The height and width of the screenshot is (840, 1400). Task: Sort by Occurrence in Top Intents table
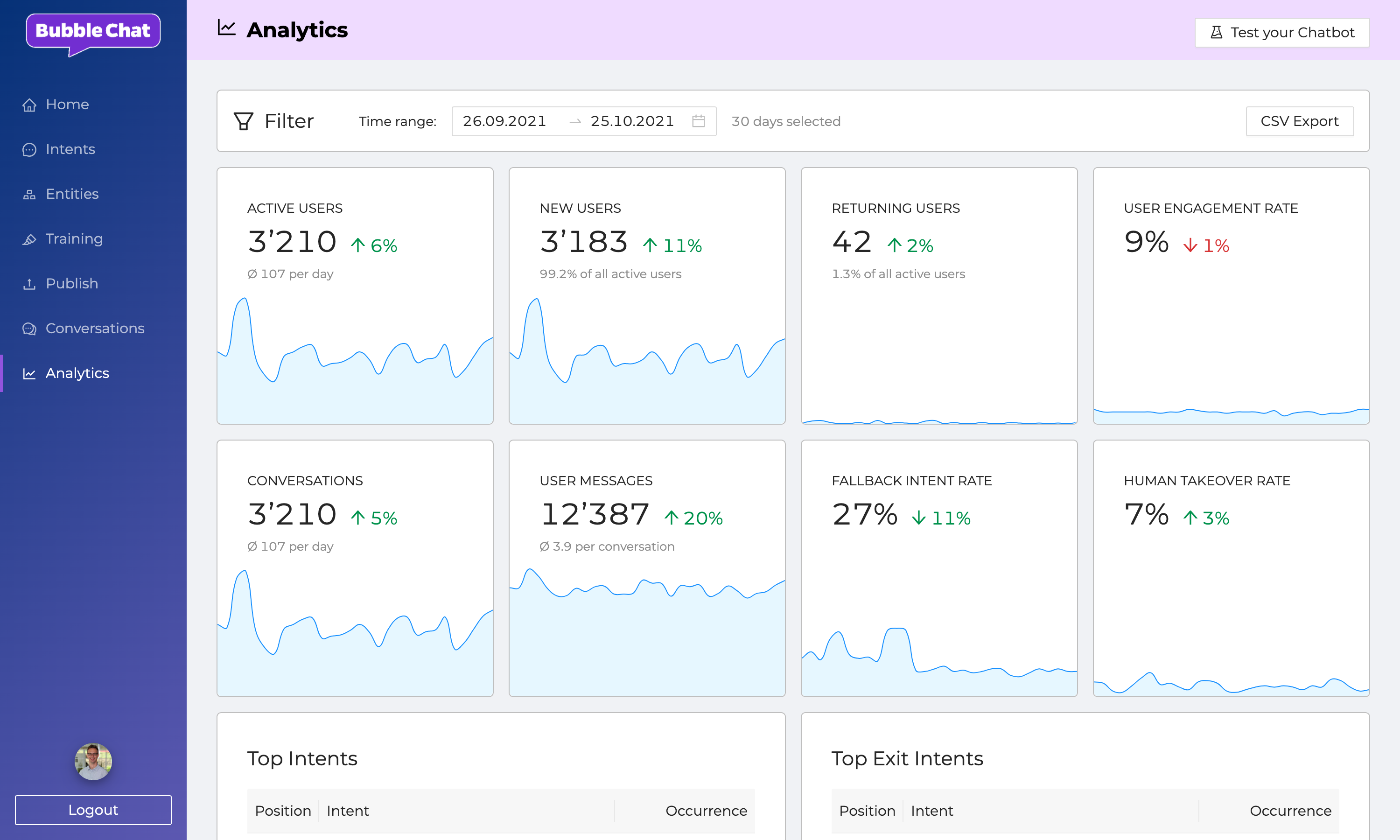pos(706,811)
